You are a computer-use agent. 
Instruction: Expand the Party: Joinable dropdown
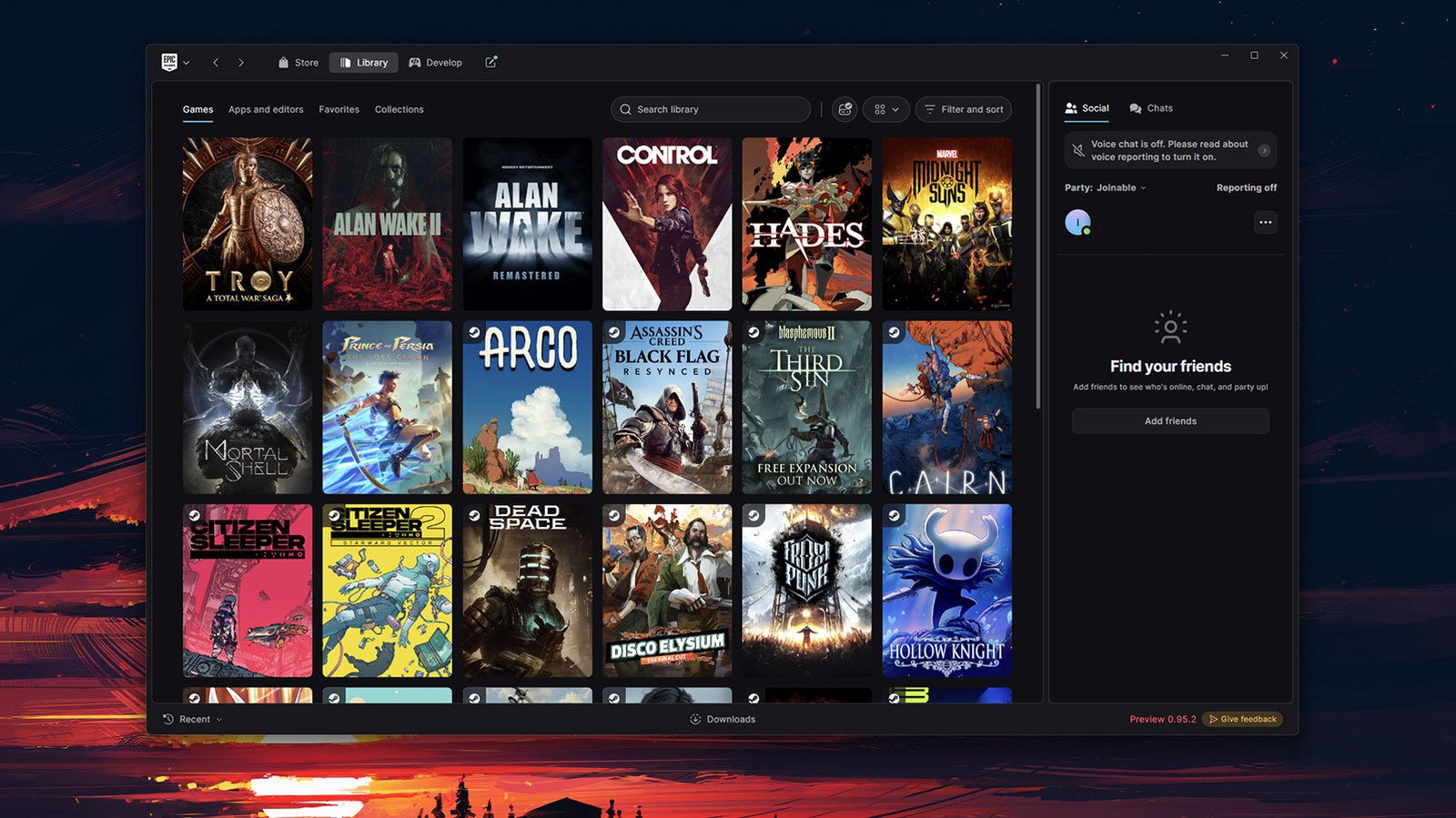tap(1105, 187)
